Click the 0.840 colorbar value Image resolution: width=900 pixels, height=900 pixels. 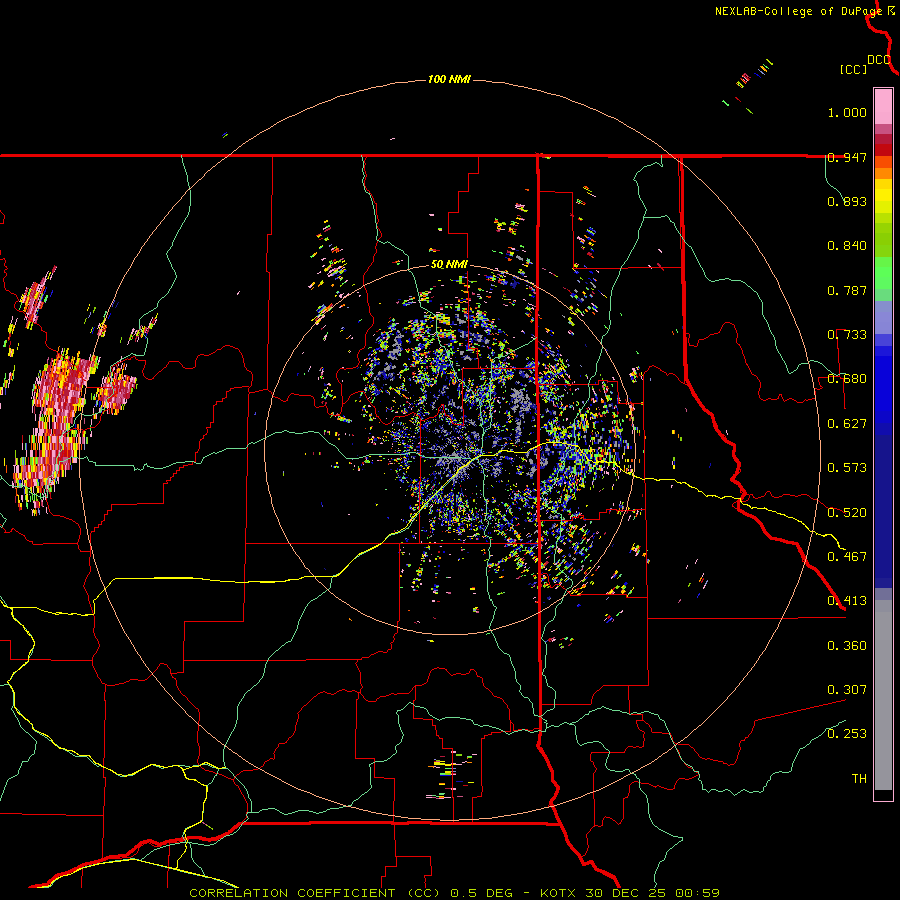[847, 246]
